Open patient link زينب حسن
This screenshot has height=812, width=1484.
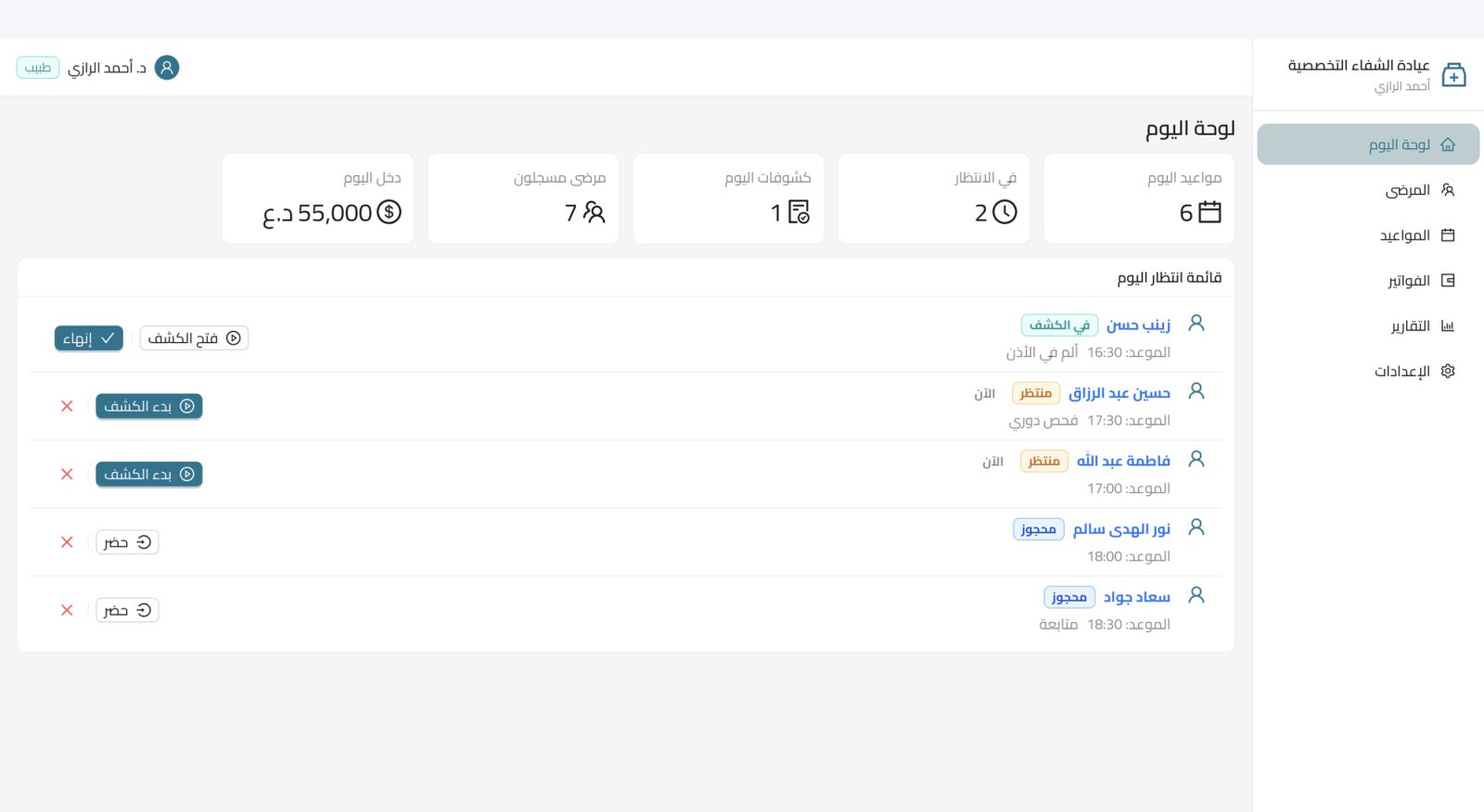tap(1138, 324)
